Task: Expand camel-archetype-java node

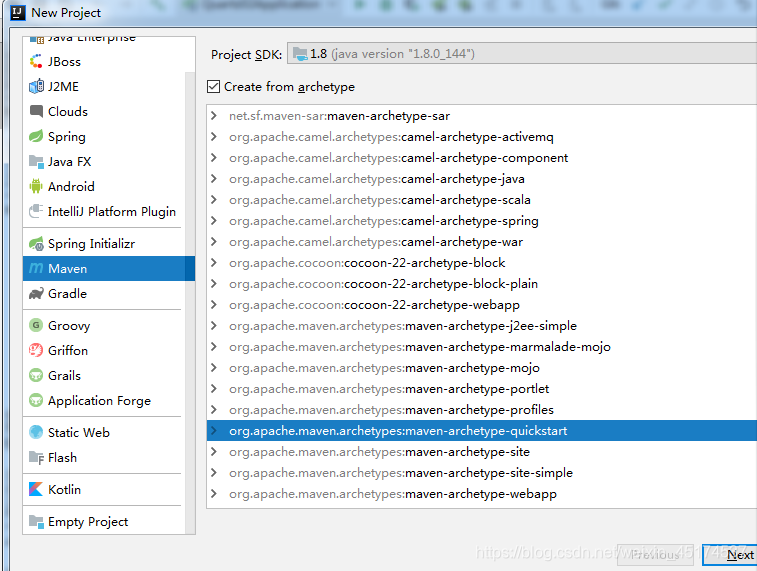Action: (x=214, y=179)
